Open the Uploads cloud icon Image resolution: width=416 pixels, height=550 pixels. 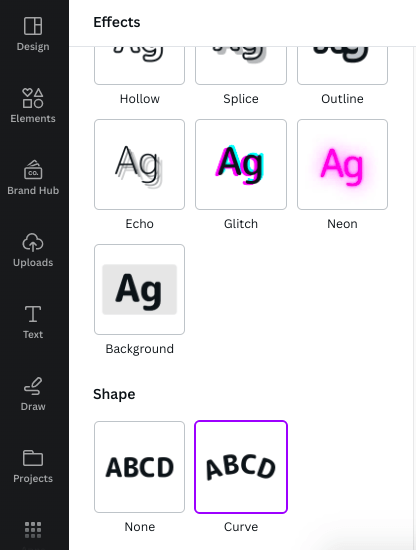click(x=33, y=242)
